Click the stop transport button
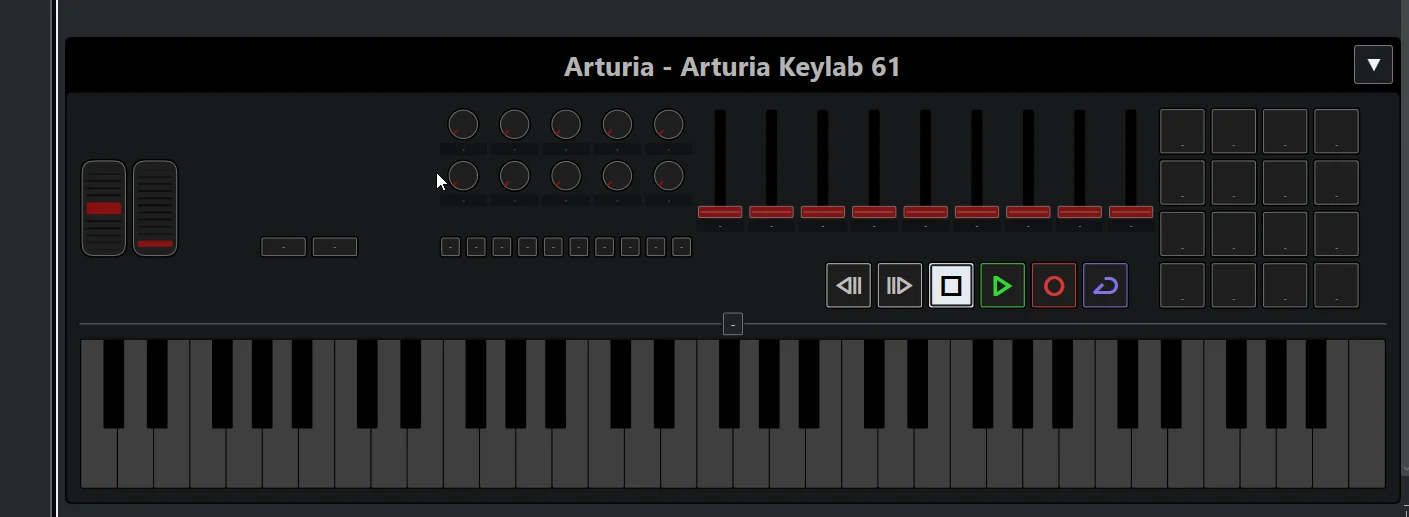This screenshot has height=517, width=1409. (951, 286)
